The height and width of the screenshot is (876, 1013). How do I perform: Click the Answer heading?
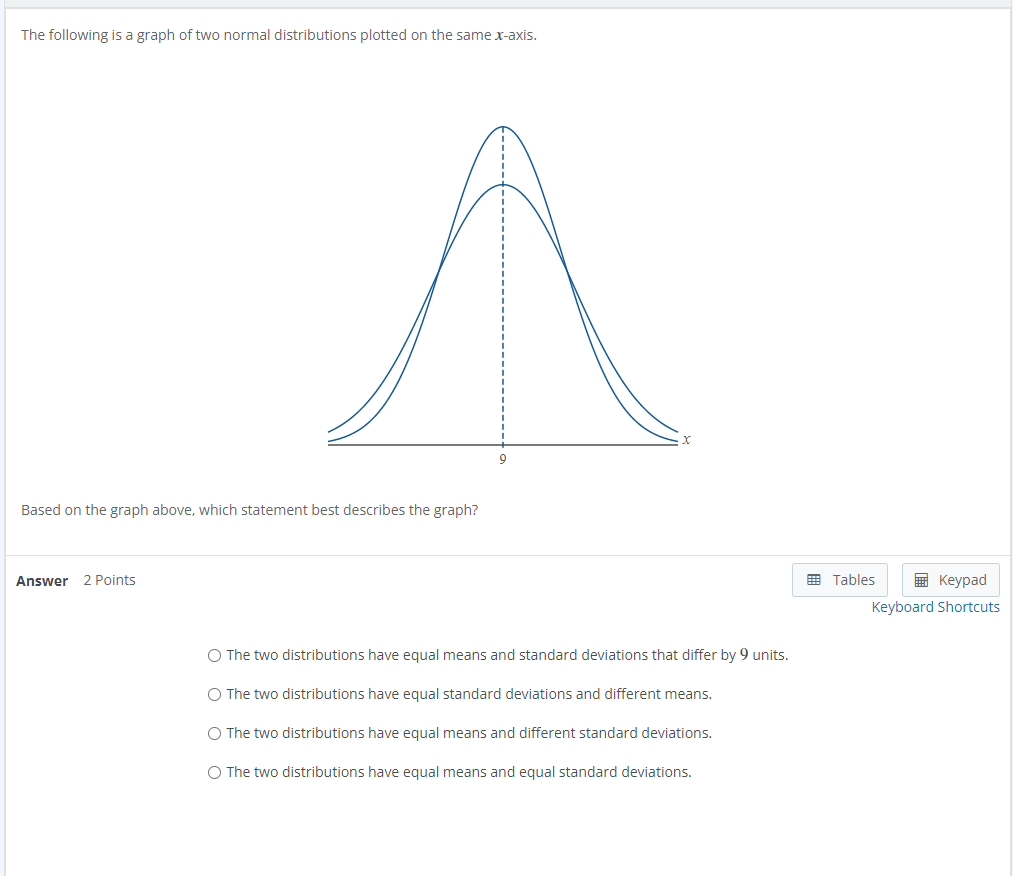pyautogui.click(x=42, y=580)
